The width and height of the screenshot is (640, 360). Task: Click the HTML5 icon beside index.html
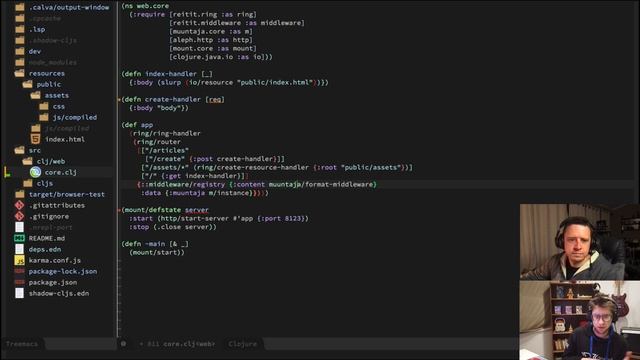click(x=36, y=139)
